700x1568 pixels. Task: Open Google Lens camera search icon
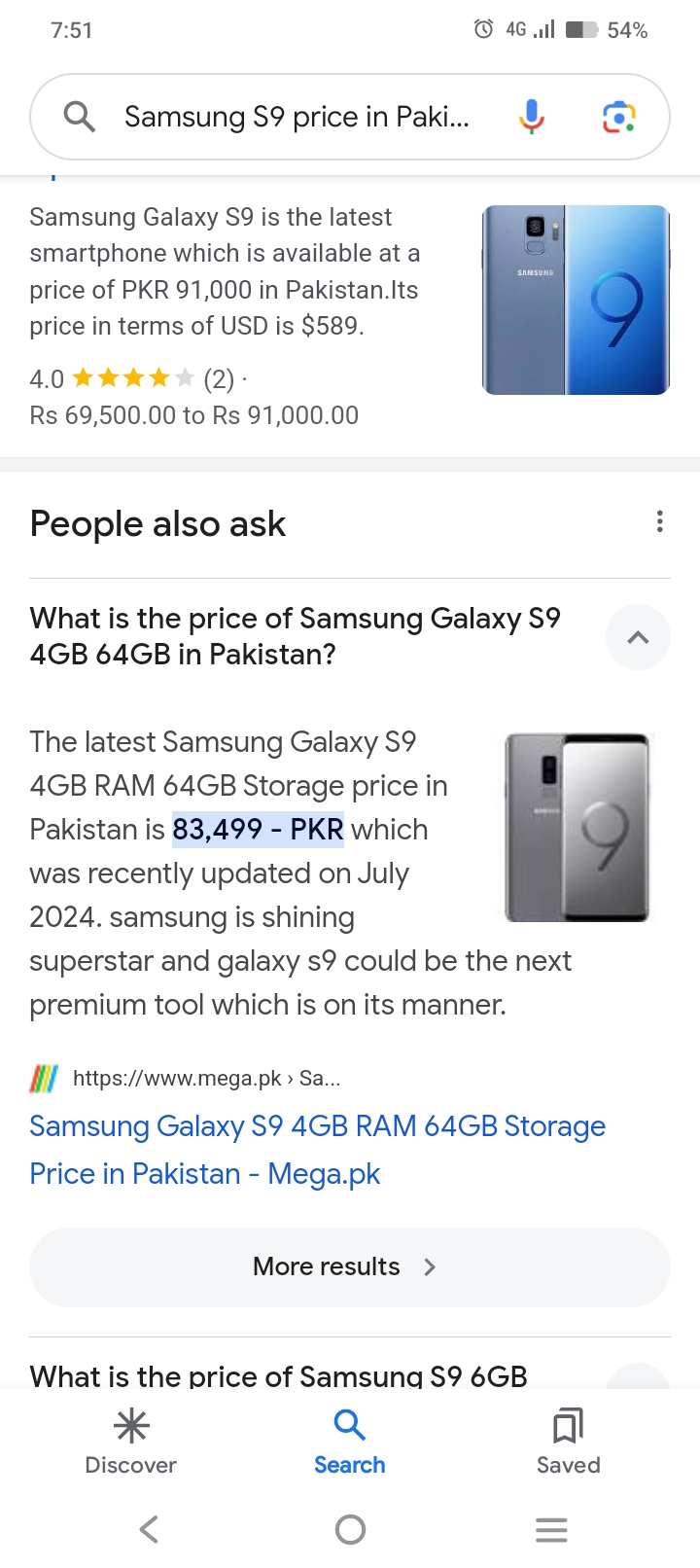click(619, 117)
